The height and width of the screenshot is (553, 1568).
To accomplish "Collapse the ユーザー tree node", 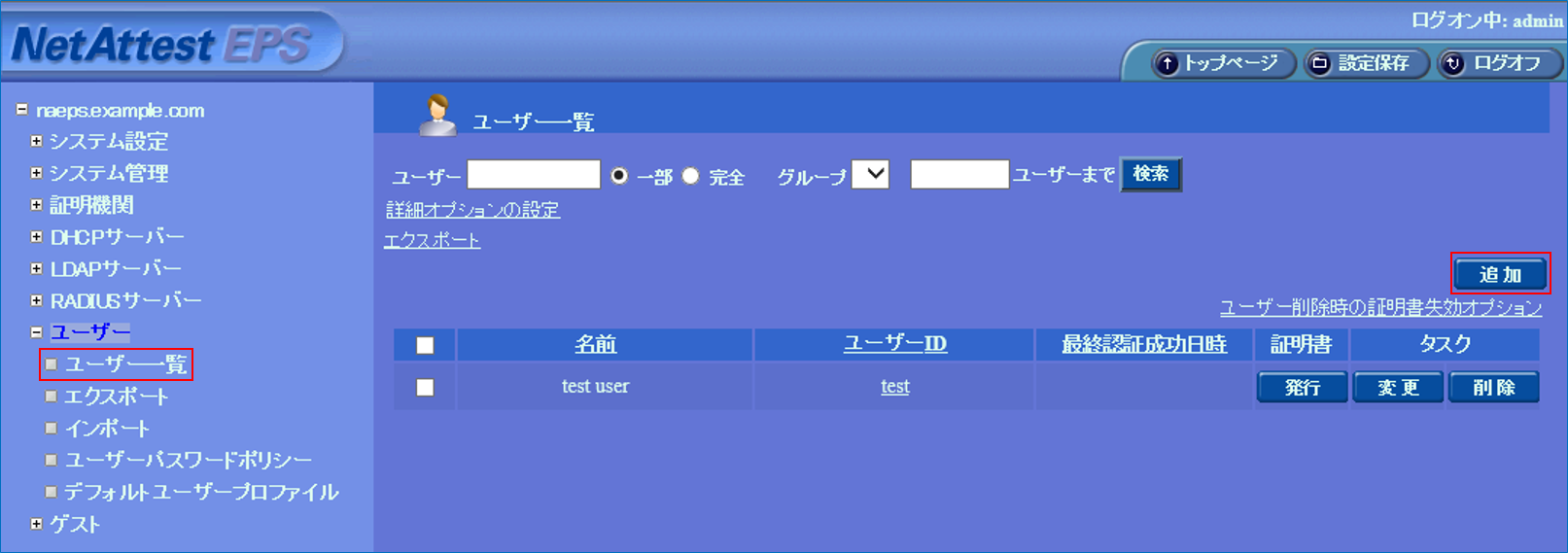I will 36,332.
